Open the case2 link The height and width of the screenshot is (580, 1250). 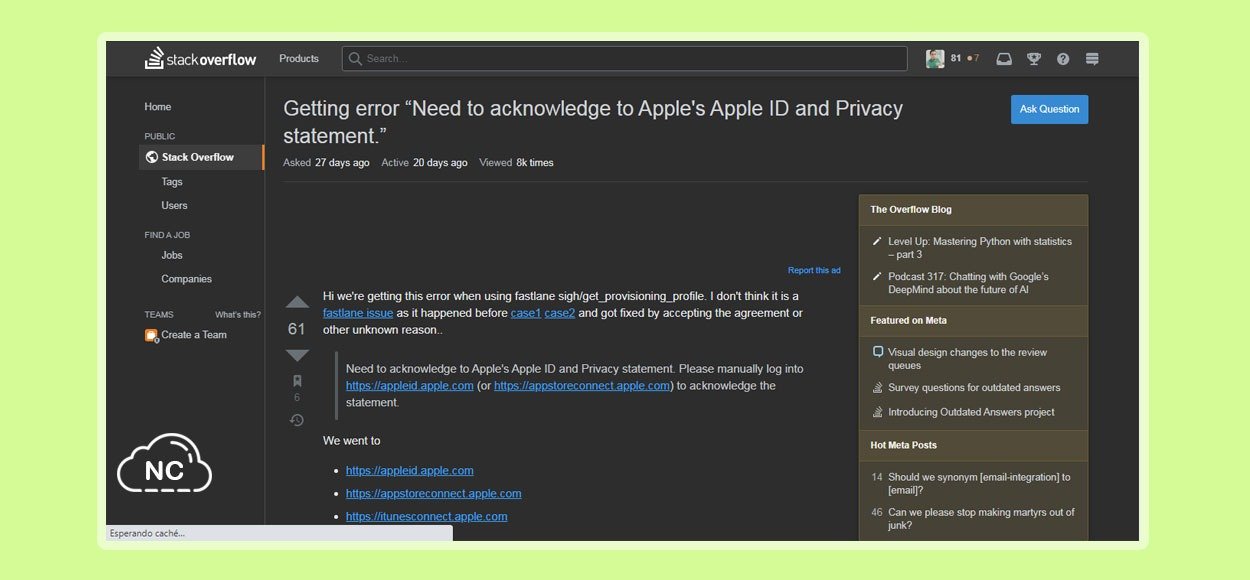pyautogui.click(x=560, y=313)
